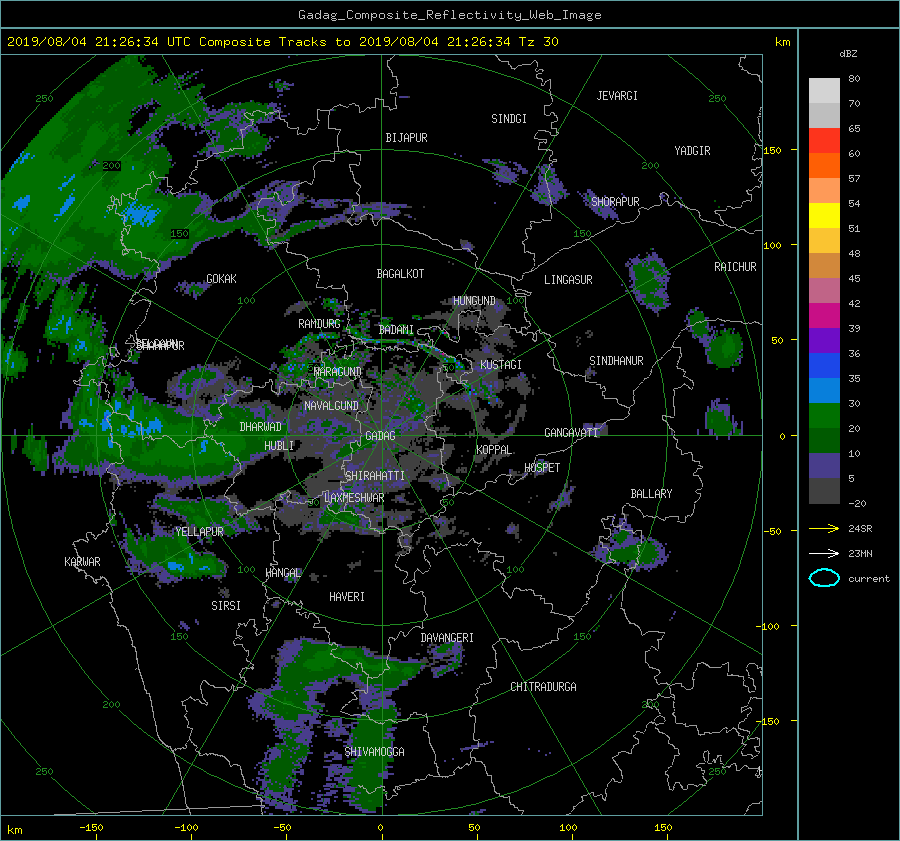Click the purple 36 dBZ legend swatch
Screen dimensions: 900x841
[x=824, y=340]
